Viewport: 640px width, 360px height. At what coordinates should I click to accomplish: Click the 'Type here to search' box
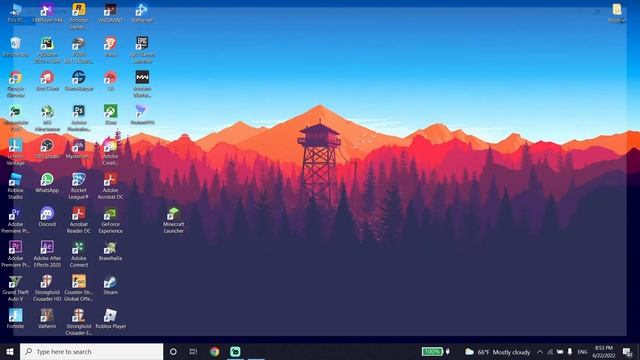(91, 351)
